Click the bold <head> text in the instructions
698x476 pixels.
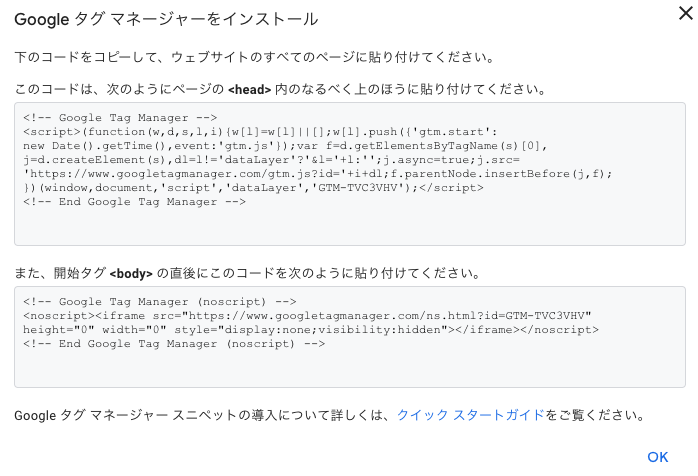click(250, 90)
